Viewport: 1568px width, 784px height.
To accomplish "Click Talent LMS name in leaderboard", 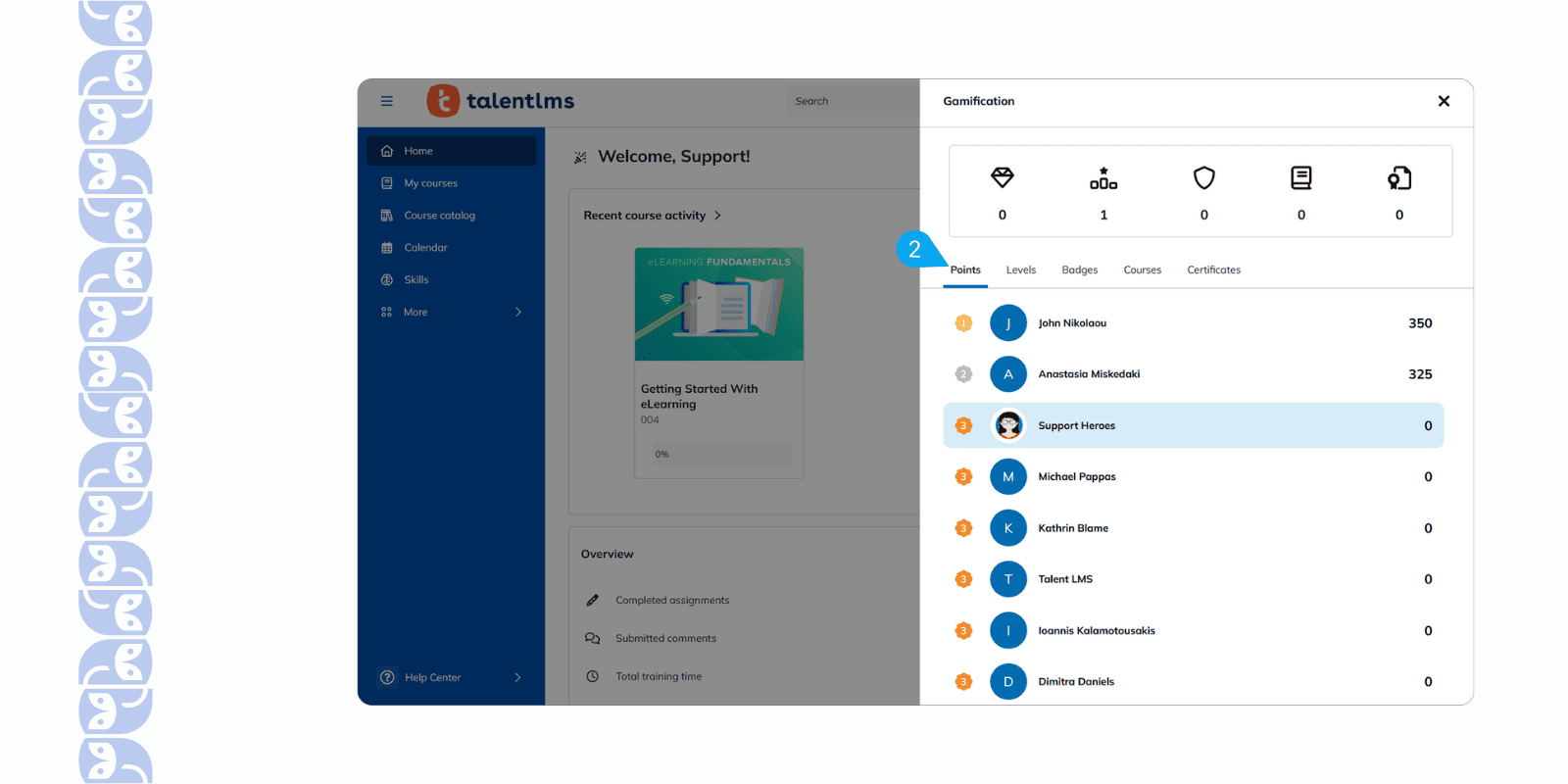I will [1065, 579].
